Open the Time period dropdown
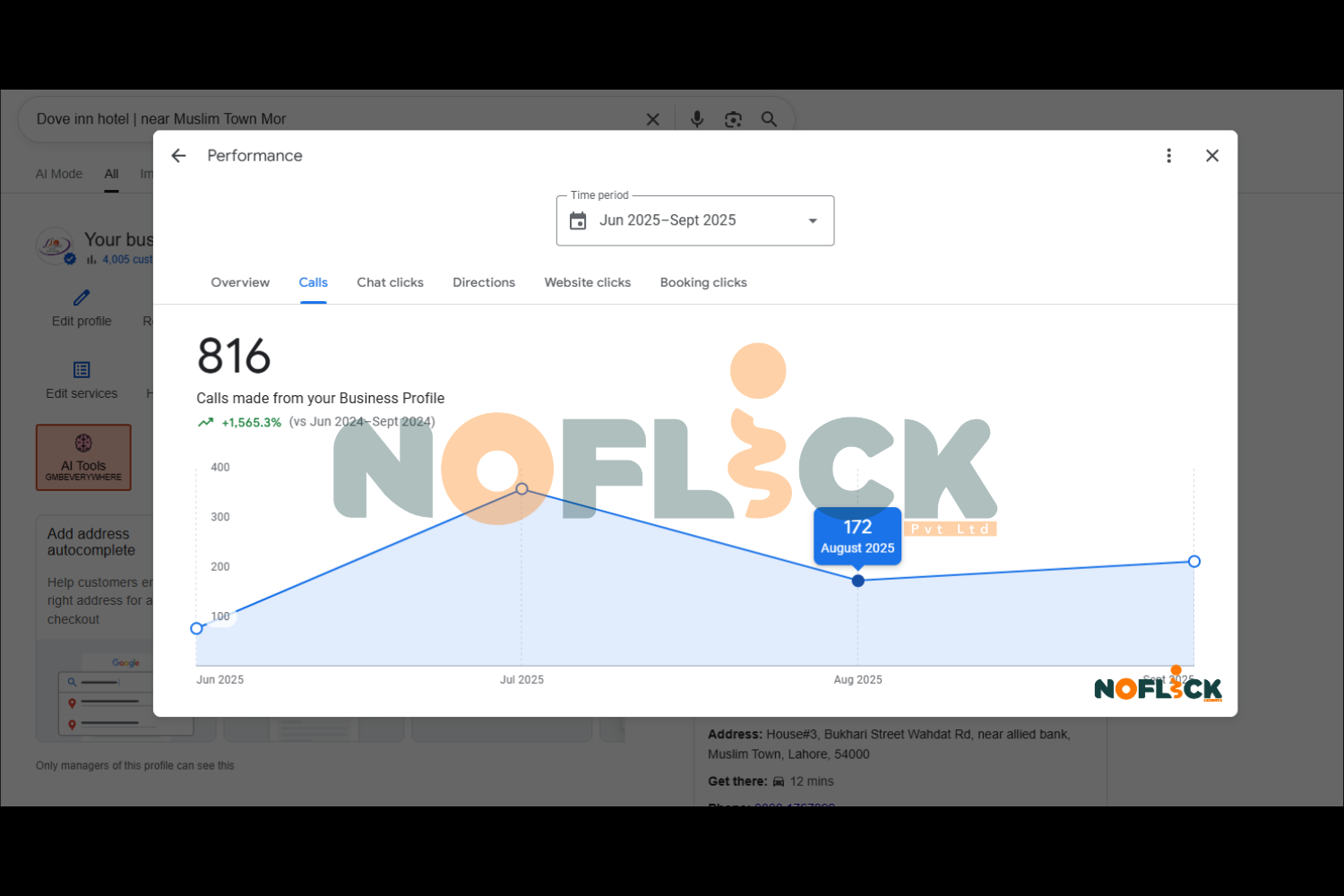The image size is (1344, 896). pyautogui.click(x=695, y=220)
